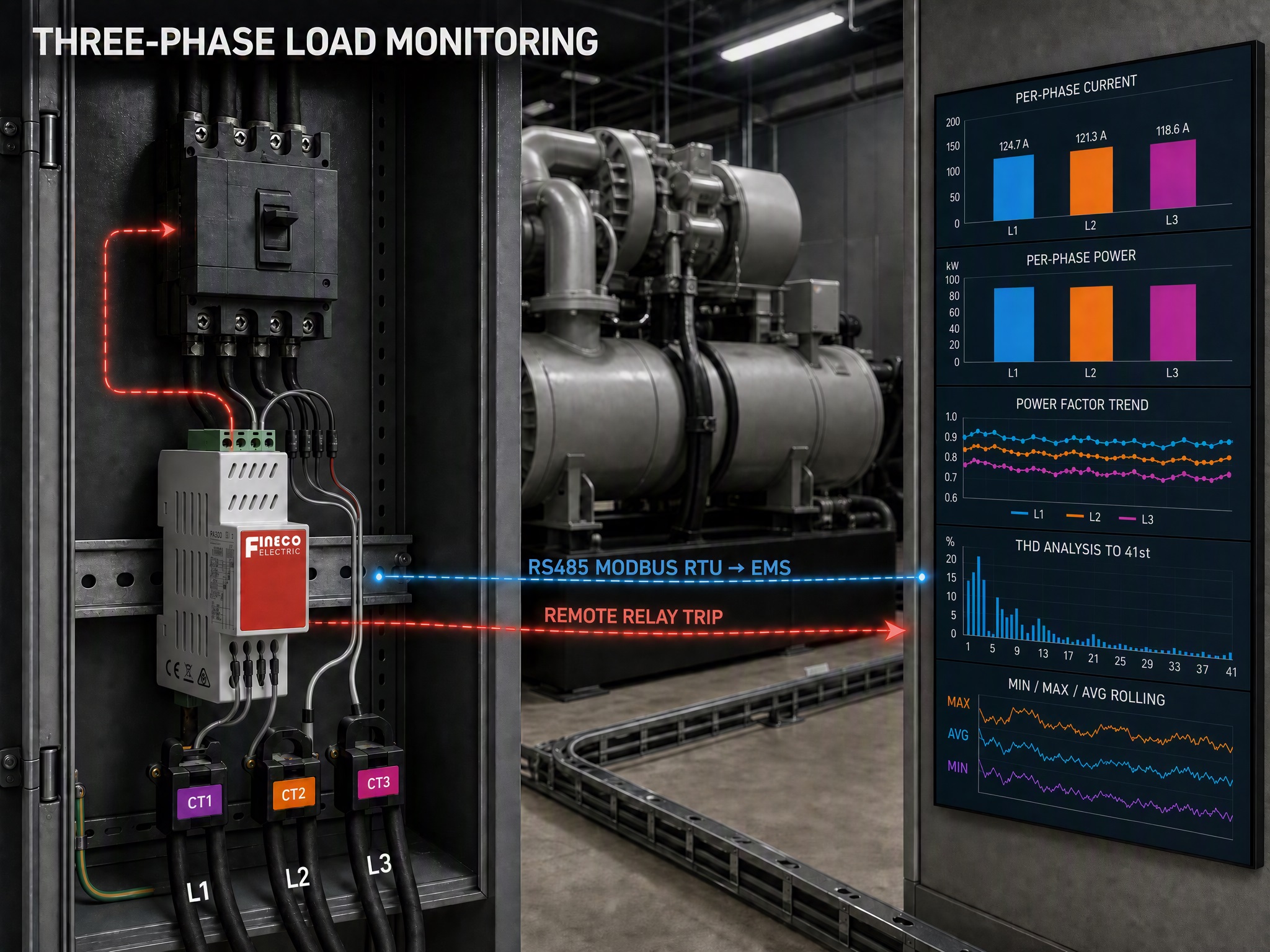Click the green terminal block atop the meter
The image size is (1270, 952).
232,440
